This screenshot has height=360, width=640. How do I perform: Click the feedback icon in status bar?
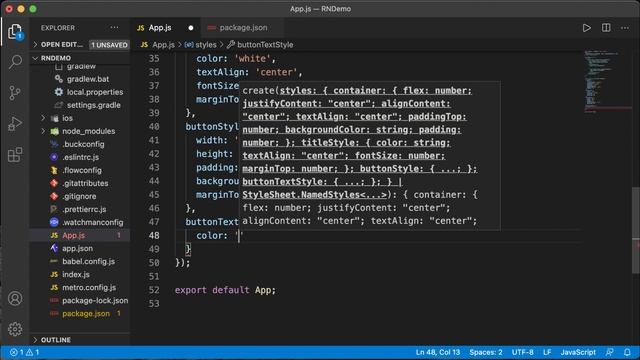click(610, 352)
